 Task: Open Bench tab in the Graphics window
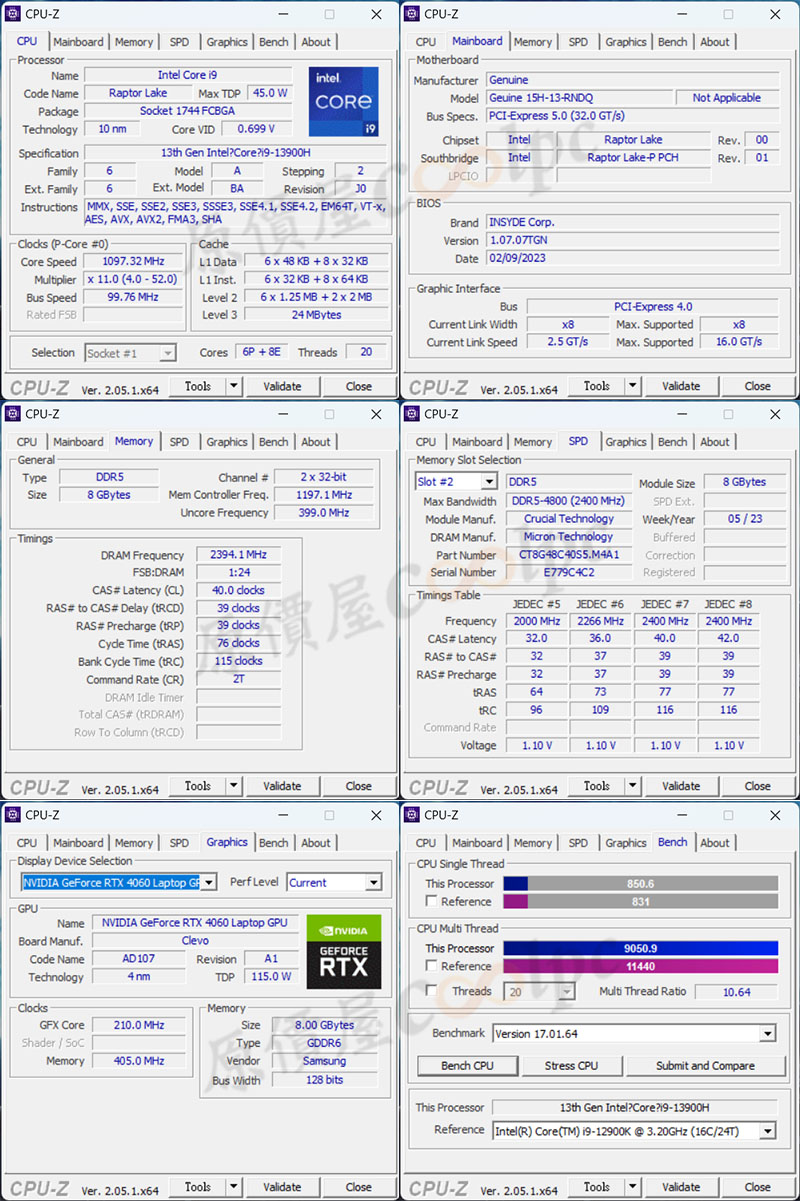pos(273,843)
